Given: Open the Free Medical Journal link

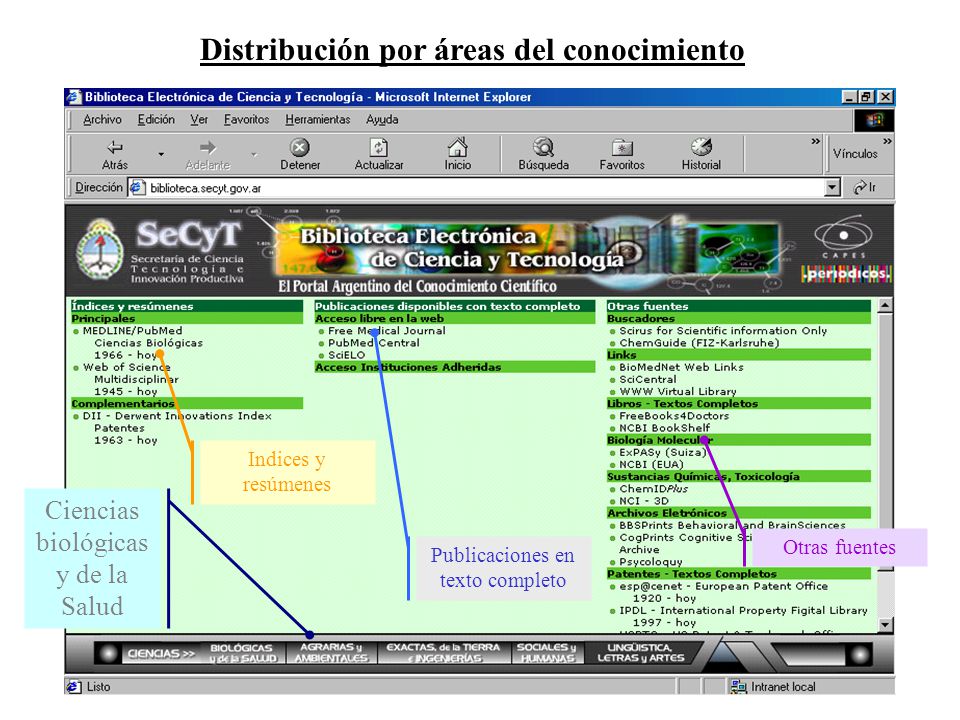Looking at the screenshot, I should pos(386,331).
